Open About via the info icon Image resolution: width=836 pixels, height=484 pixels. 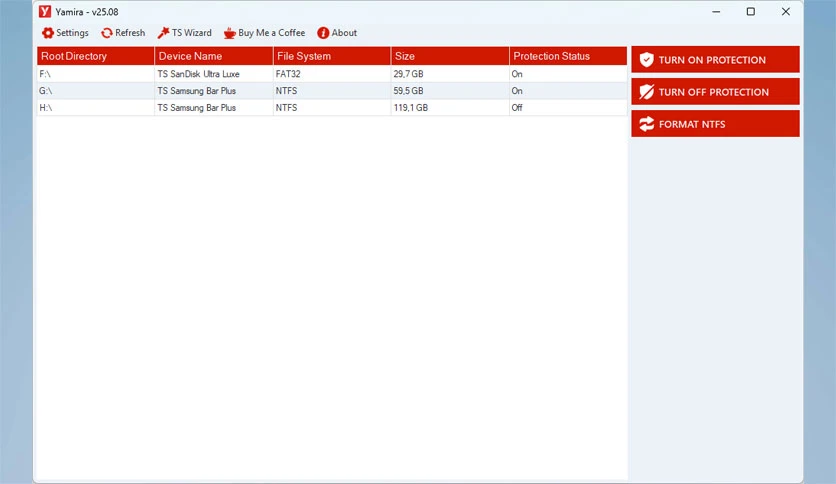click(x=323, y=33)
